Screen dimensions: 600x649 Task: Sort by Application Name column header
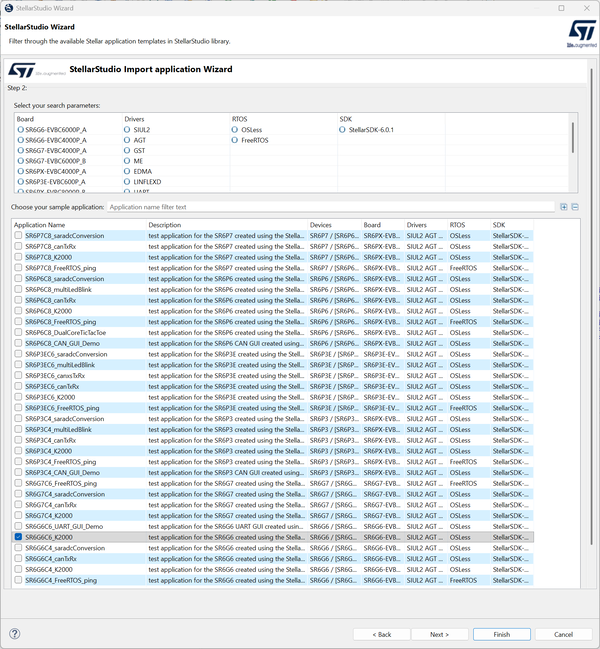[79, 225]
